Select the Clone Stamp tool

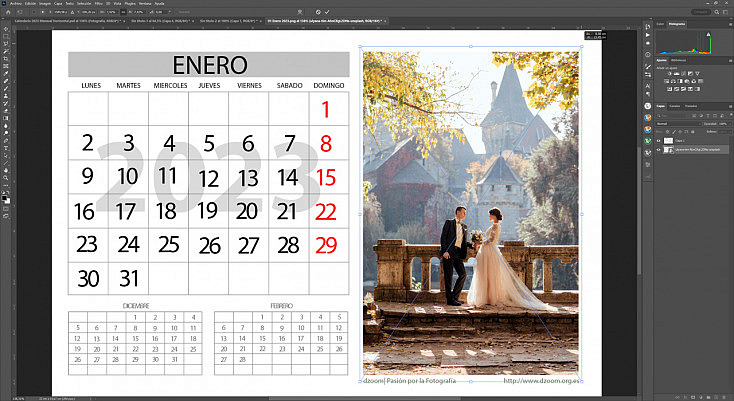click(x=6, y=96)
